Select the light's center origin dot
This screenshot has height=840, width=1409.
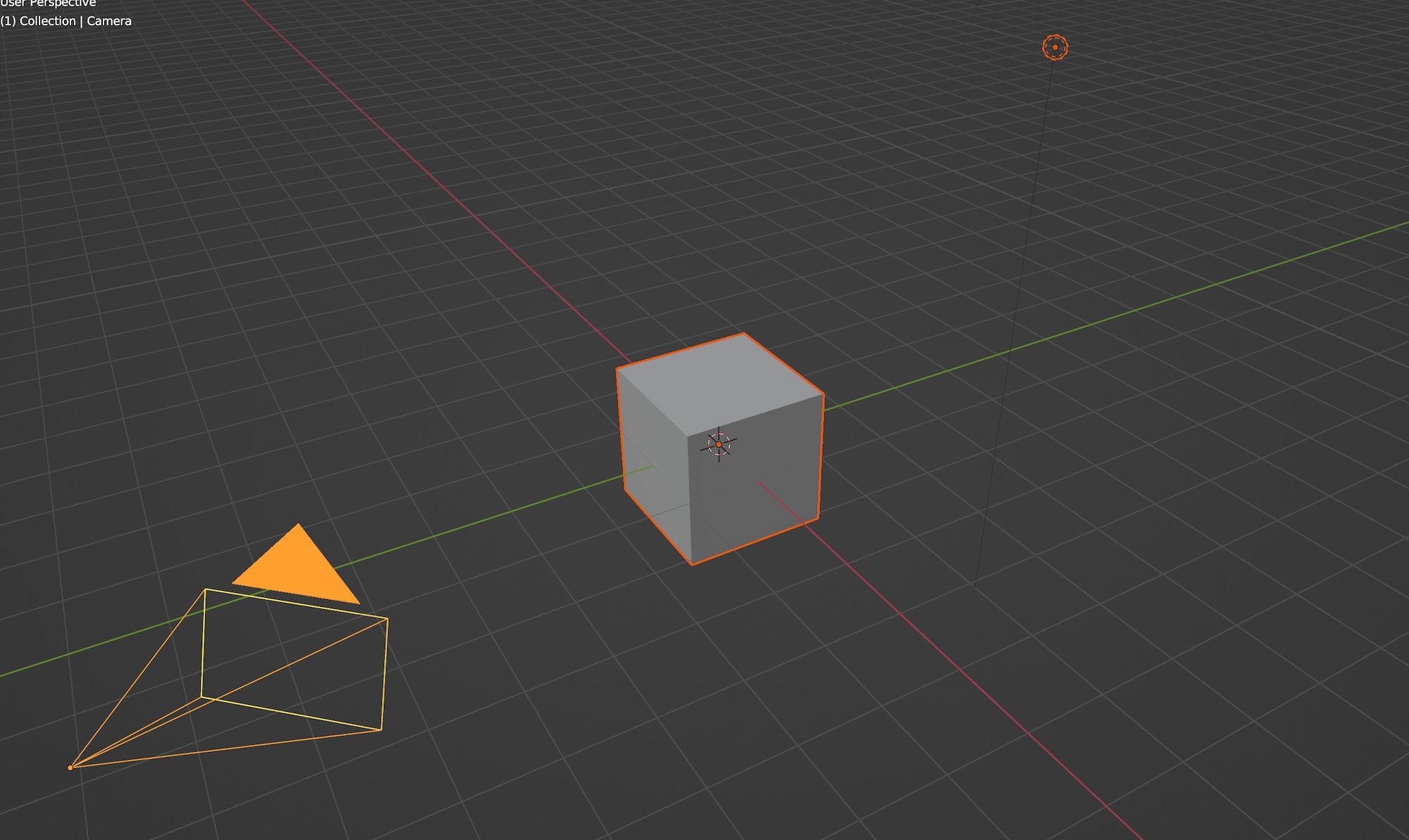(x=1055, y=48)
